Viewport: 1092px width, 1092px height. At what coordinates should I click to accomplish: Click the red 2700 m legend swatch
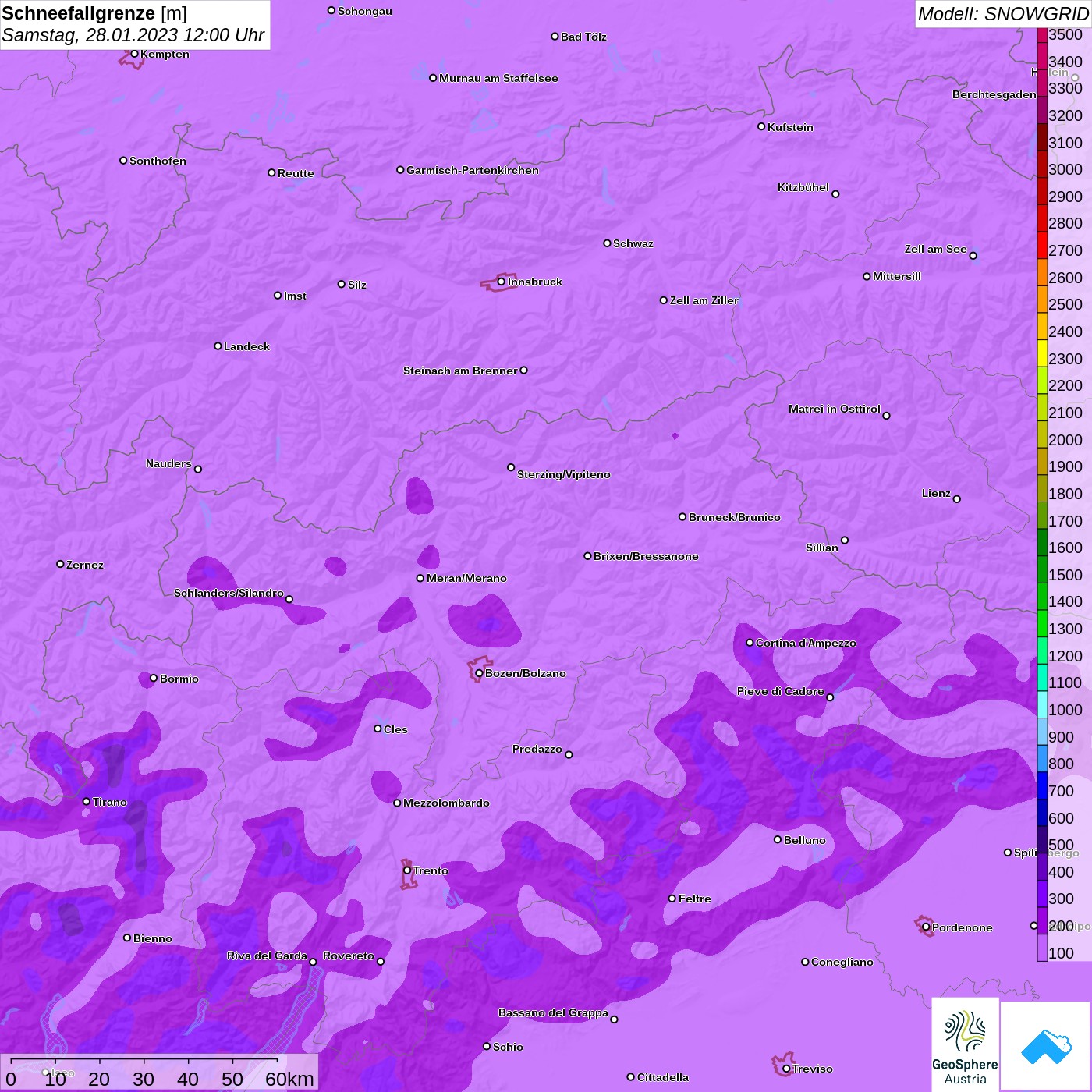[1042, 245]
